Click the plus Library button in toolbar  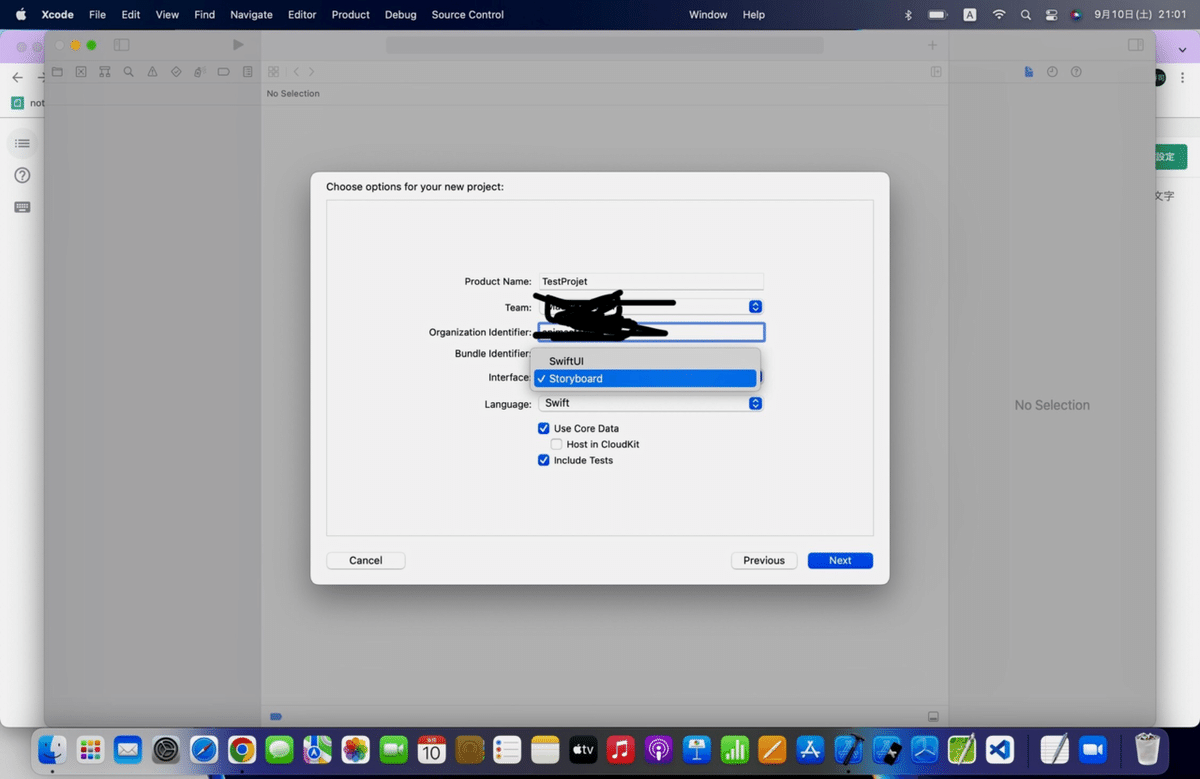coord(932,45)
